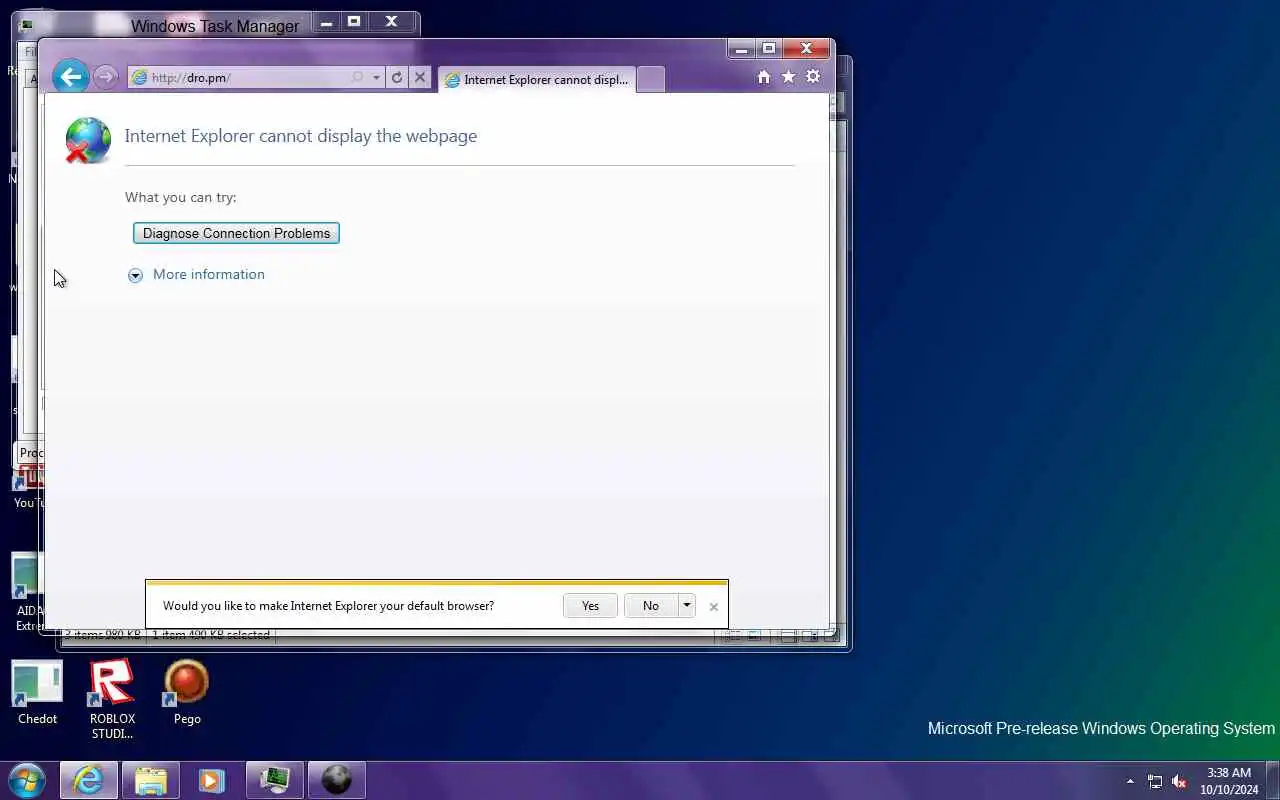Go back with the blue Back arrow
1280x800 pixels.
point(71,77)
